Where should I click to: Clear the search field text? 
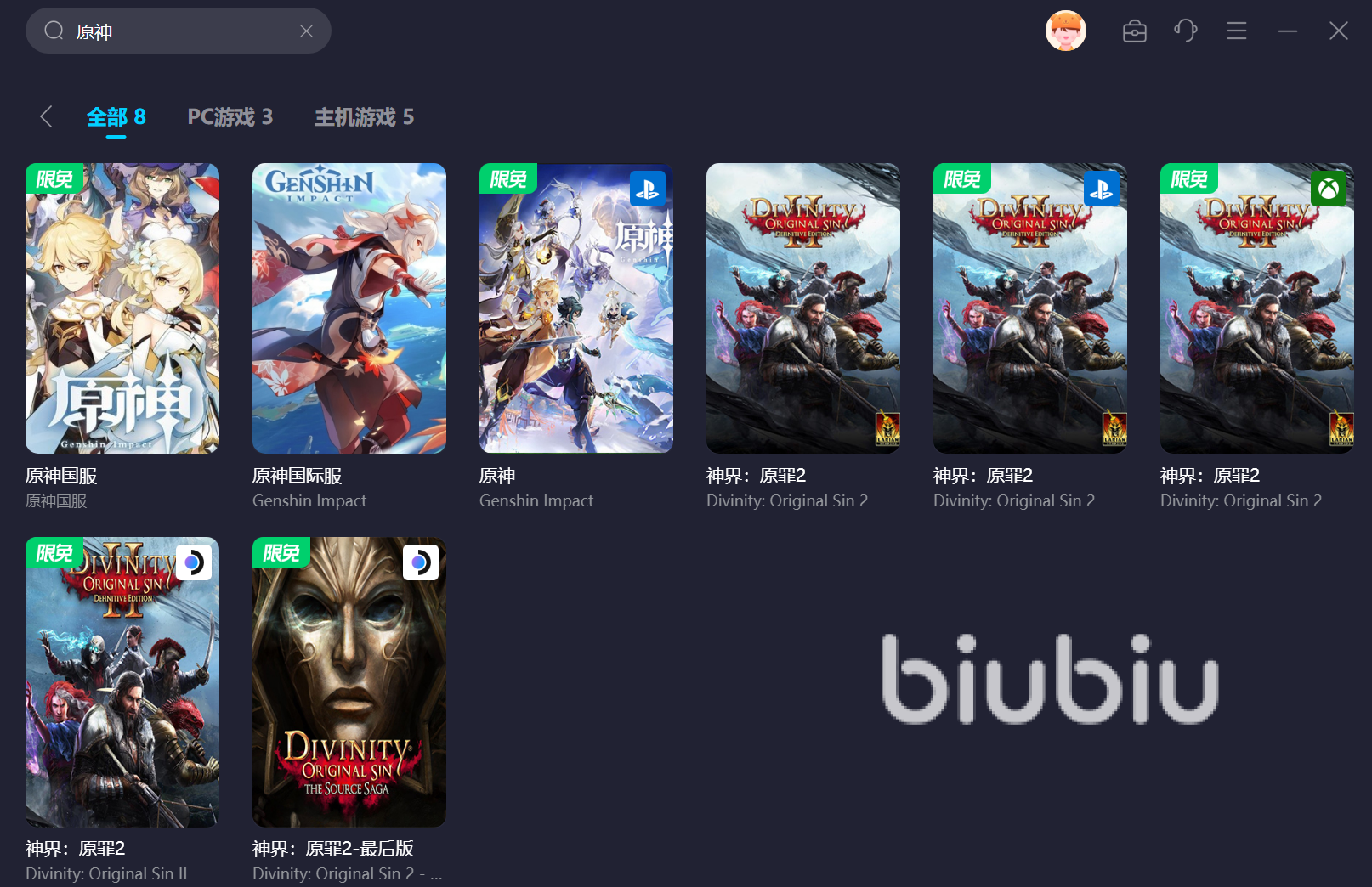307,31
